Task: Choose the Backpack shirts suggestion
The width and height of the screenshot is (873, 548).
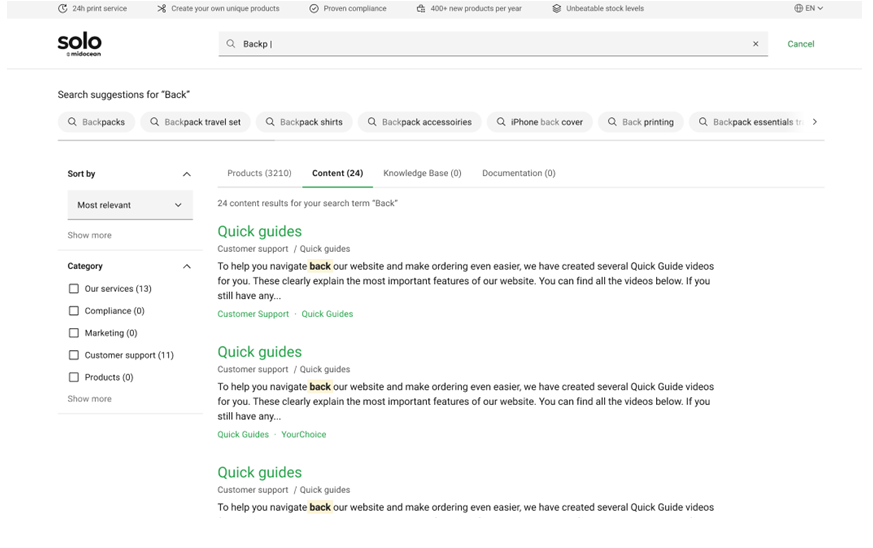Action: pyautogui.click(x=304, y=122)
